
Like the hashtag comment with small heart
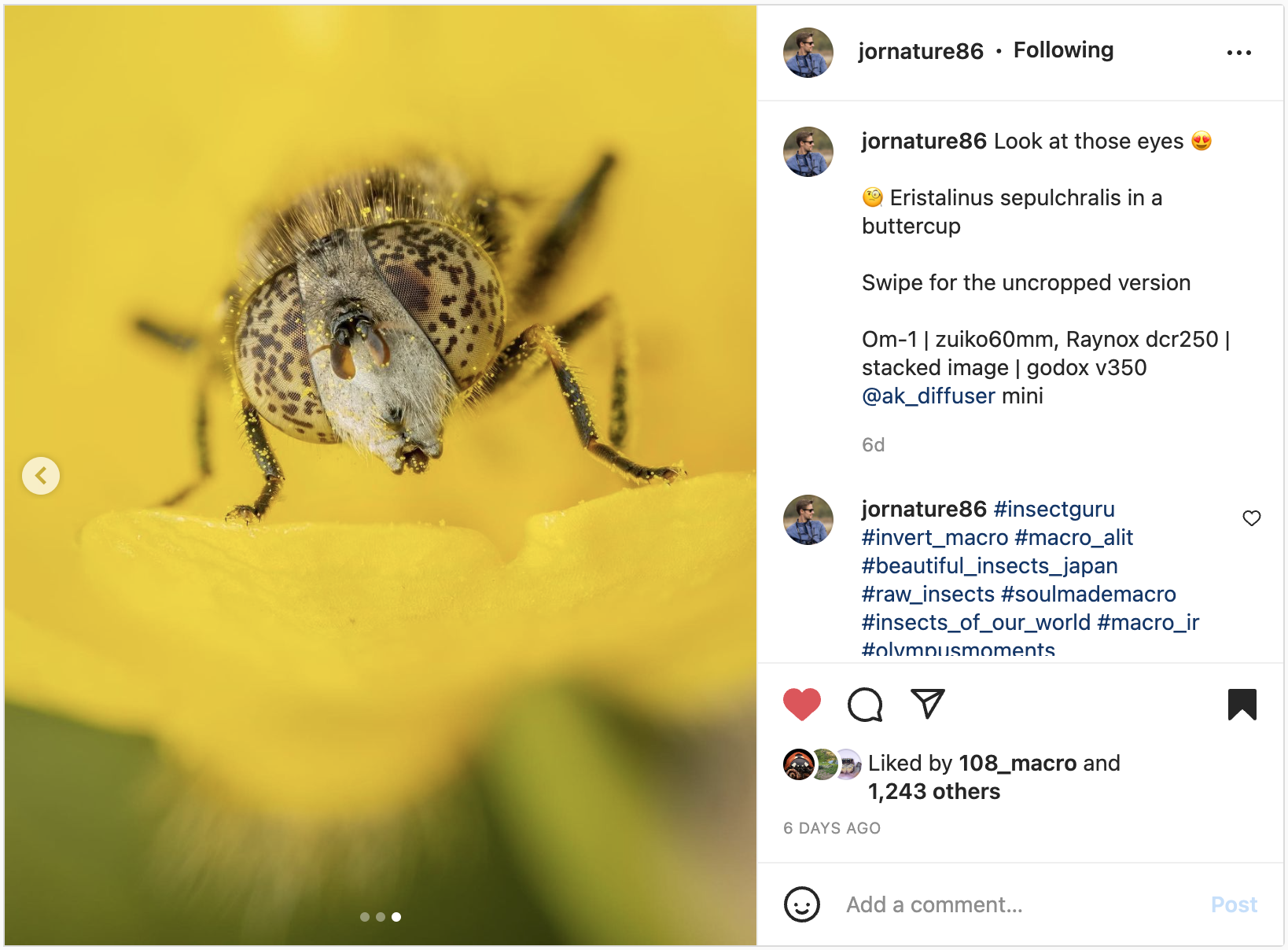click(1251, 518)
